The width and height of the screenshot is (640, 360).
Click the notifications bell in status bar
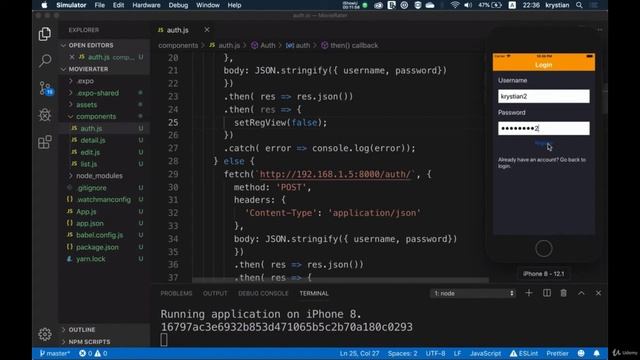(x=597, y=353)
